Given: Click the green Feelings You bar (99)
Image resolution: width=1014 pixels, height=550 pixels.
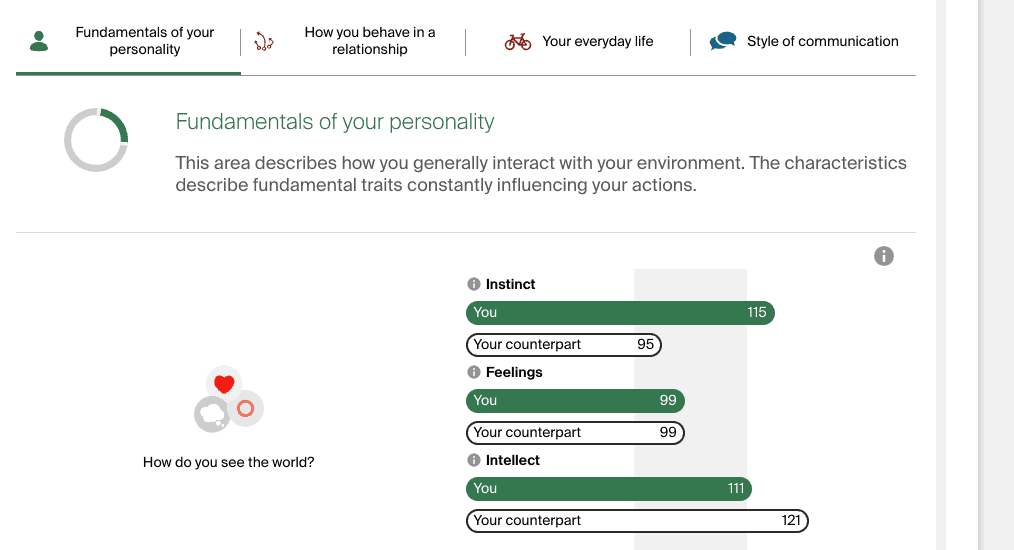Looking at the screenshot, I should (575, 401).
